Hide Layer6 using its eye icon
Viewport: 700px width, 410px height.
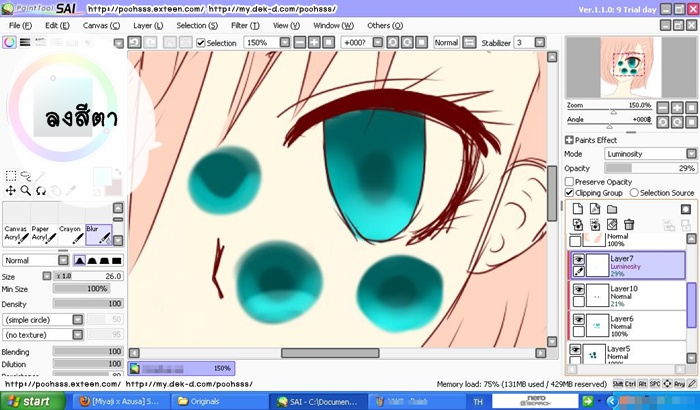tap(579, 319)
